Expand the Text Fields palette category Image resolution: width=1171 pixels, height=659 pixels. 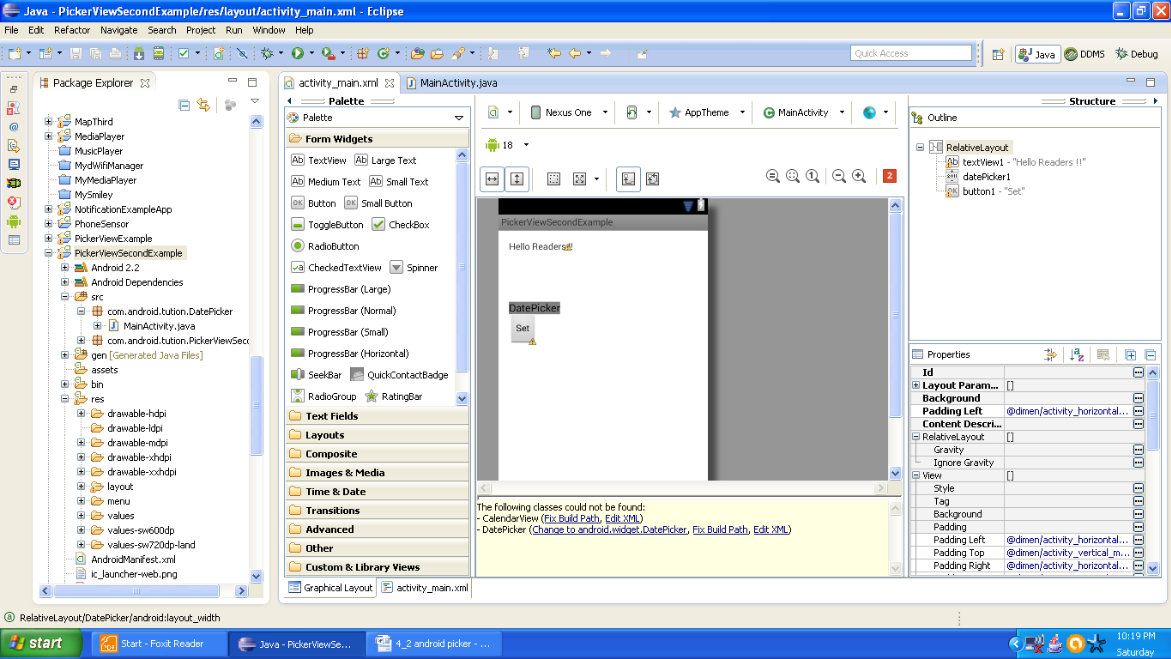(x=377, y=416)
